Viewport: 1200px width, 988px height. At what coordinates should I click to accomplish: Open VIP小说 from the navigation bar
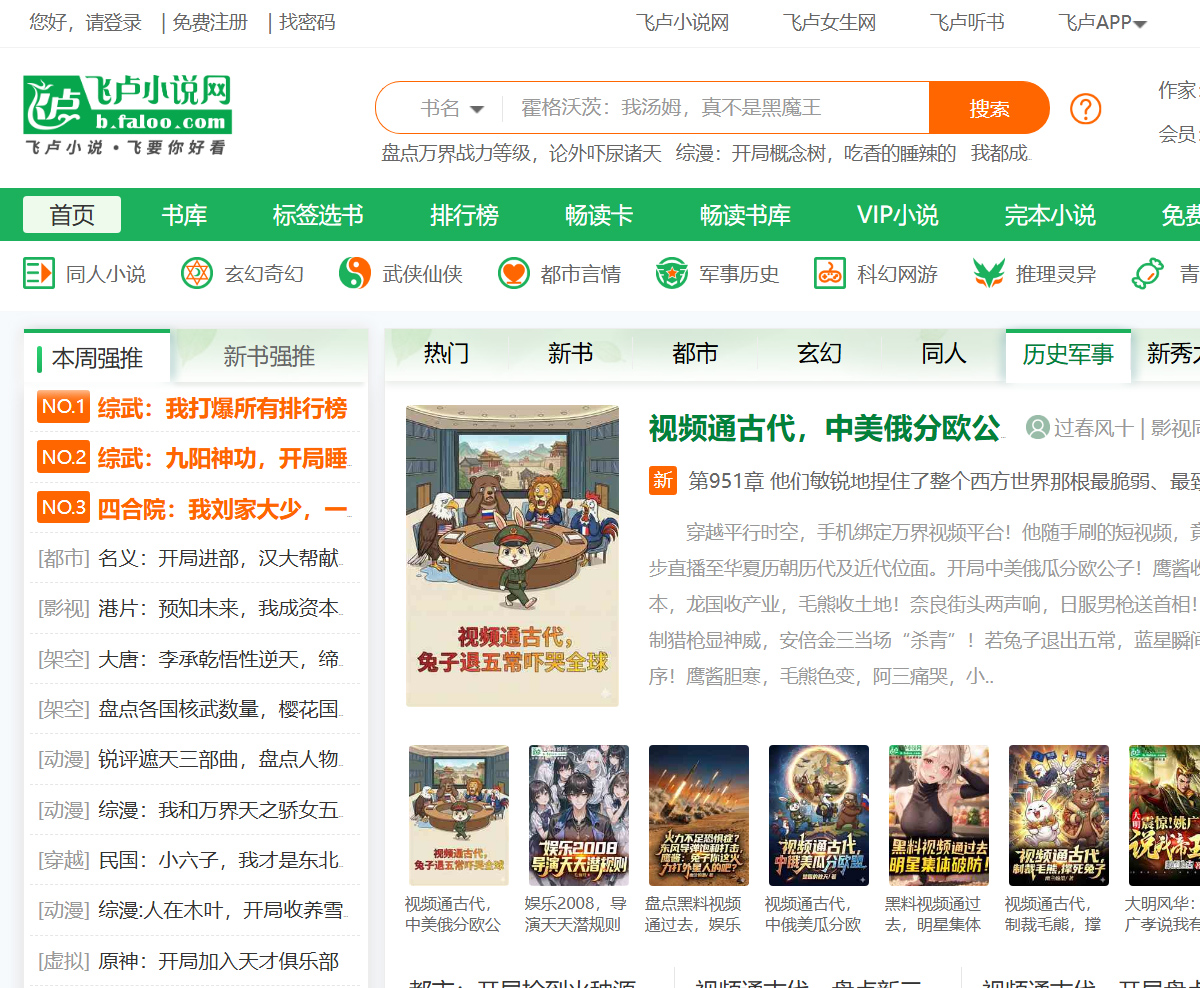click(897, 214)
